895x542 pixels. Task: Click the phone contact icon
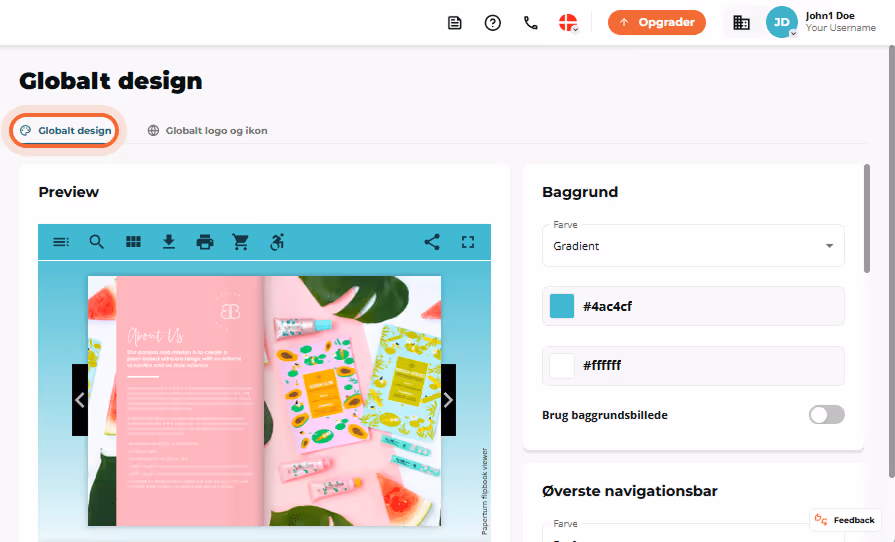click(x=531, y=23)
